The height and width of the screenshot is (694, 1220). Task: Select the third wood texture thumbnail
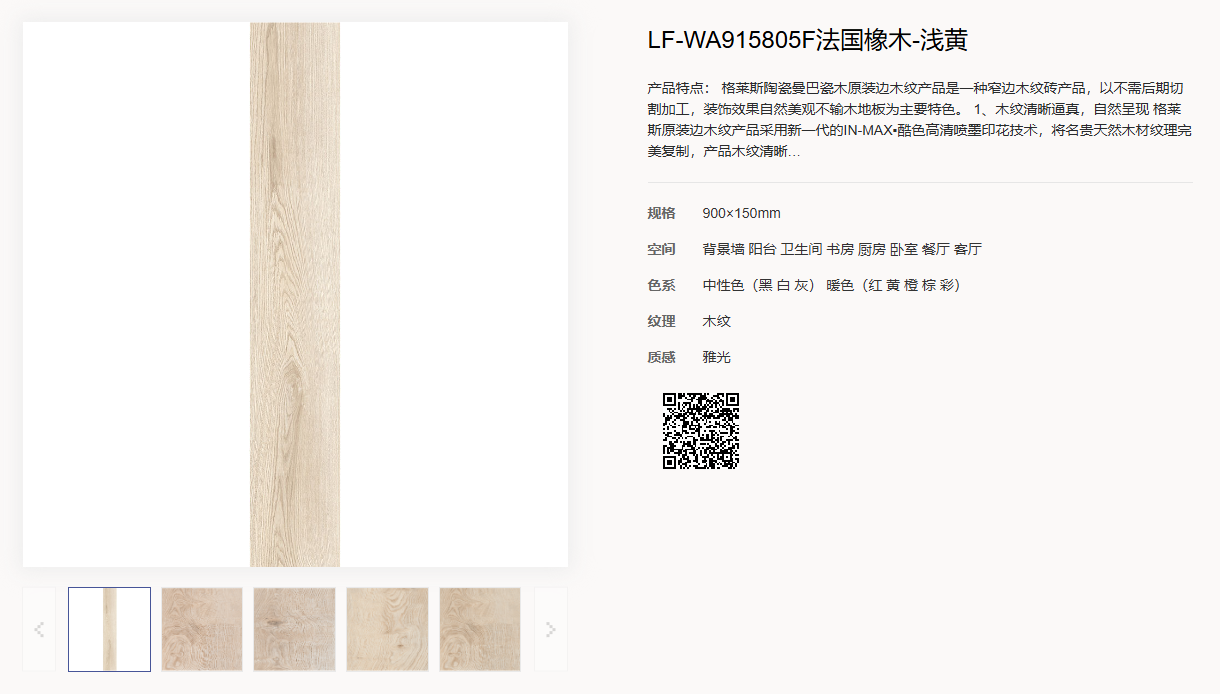294,629
